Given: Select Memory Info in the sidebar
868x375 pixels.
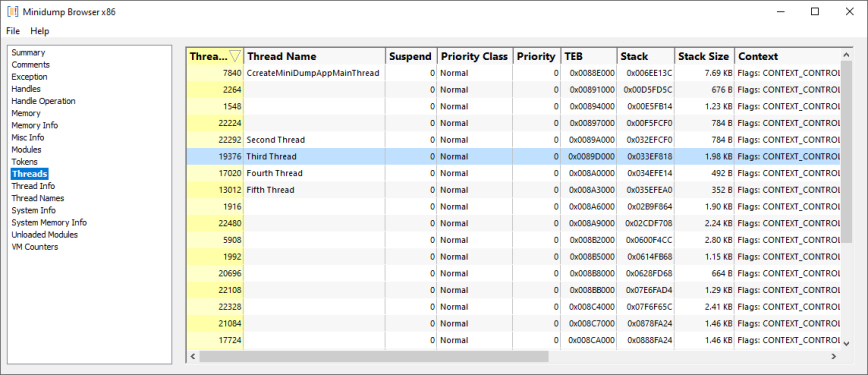Looking at the screenshot, I should (x=34, y=126).
